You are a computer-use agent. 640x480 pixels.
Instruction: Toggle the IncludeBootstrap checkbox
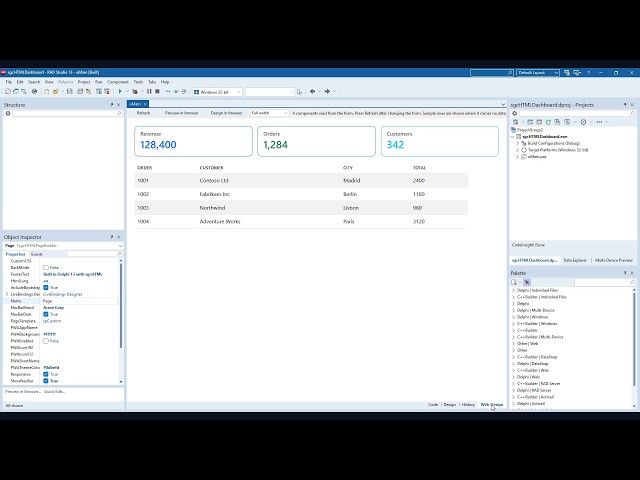pyautogui.click(x=46, y=287)
